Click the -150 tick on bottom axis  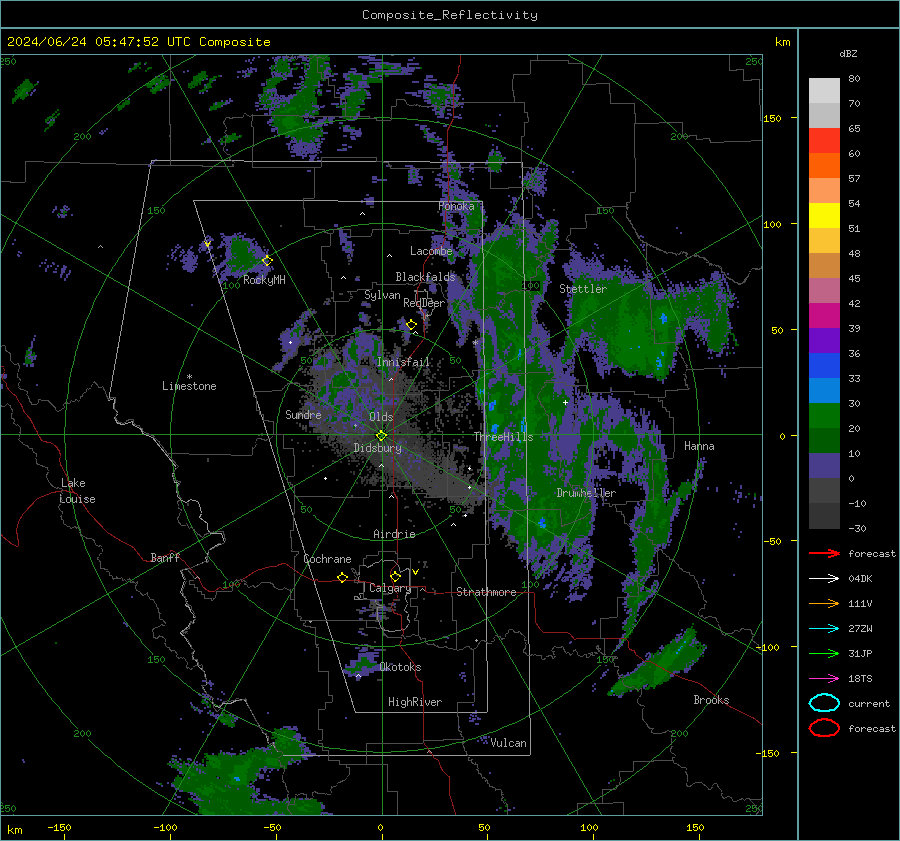tap(59, 827)
